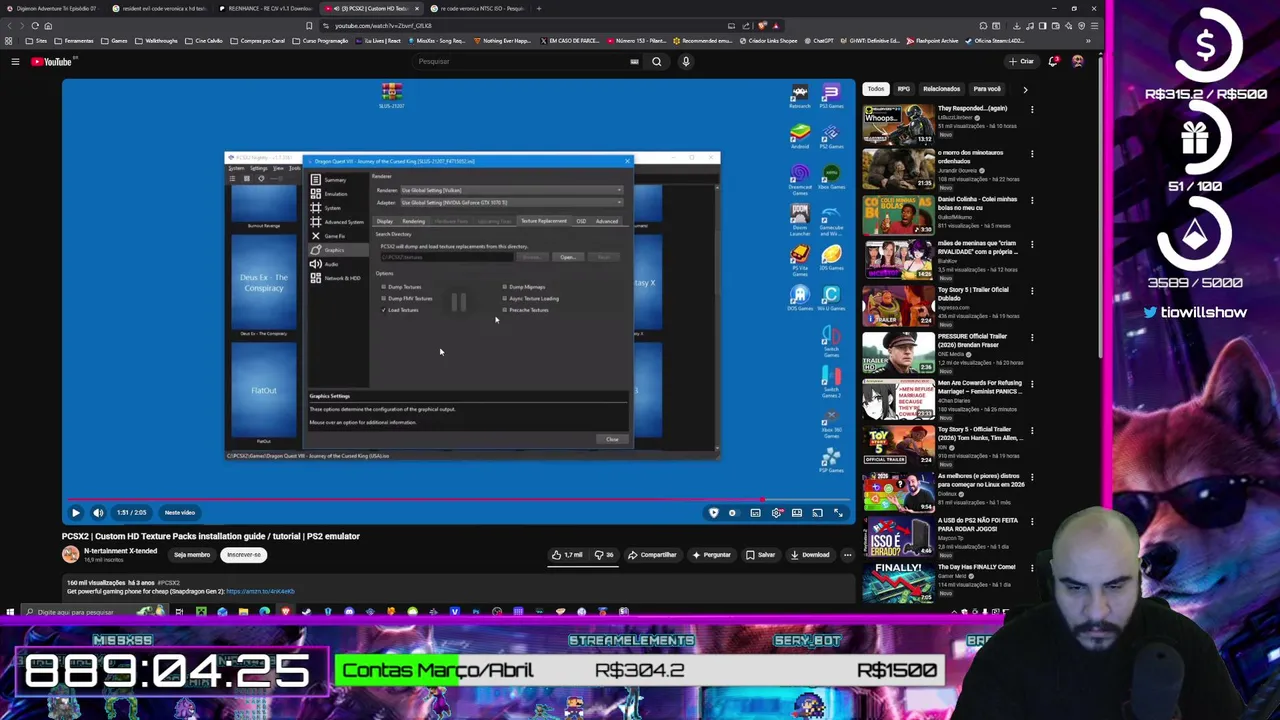This screenshot has height=720, width=1280.
Task: Open the three-dot more actions menu under the video
Action: (847, 555)
